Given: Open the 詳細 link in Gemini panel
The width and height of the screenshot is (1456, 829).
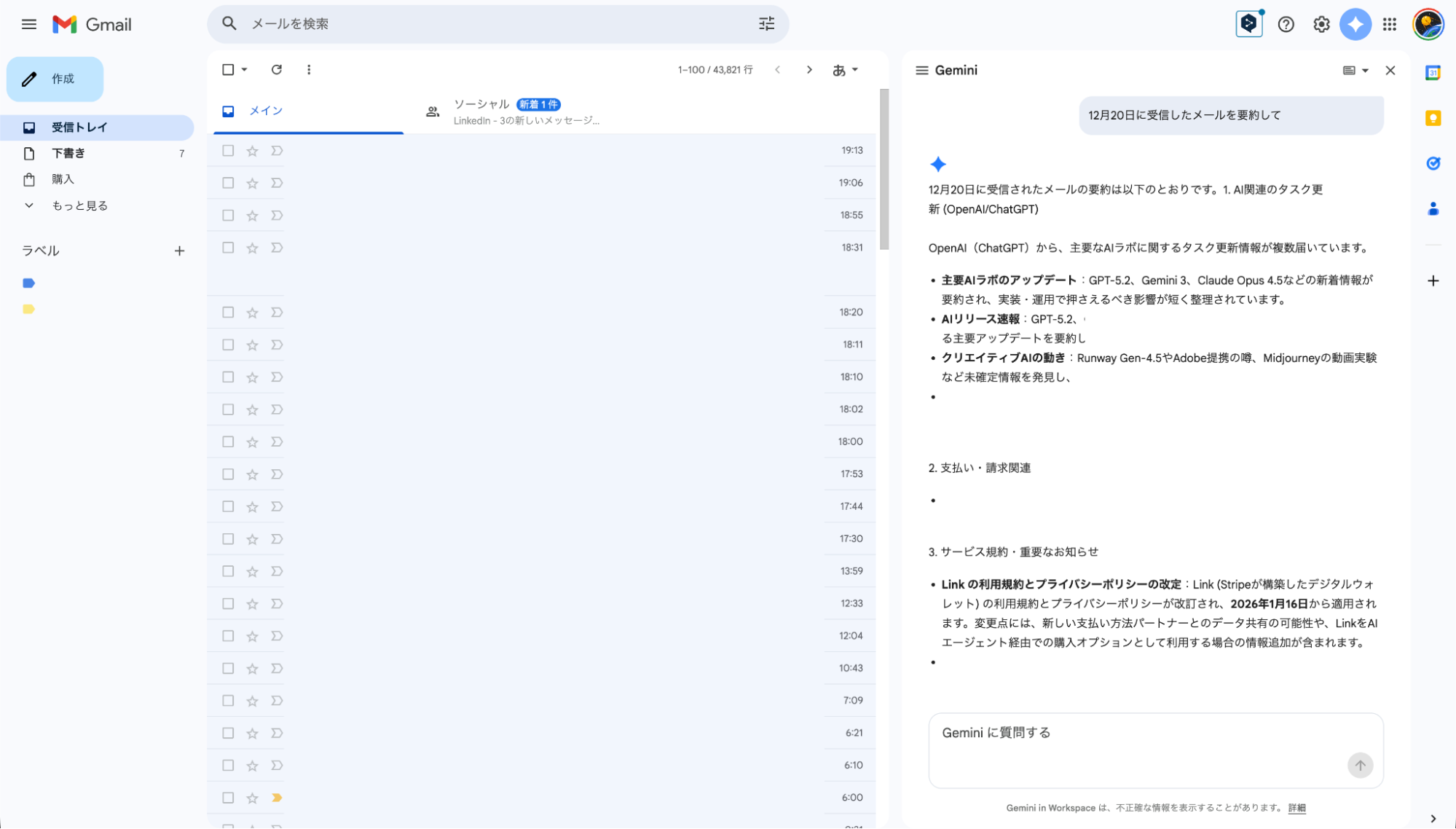Looking at the screenshot, I should 1296,808.
